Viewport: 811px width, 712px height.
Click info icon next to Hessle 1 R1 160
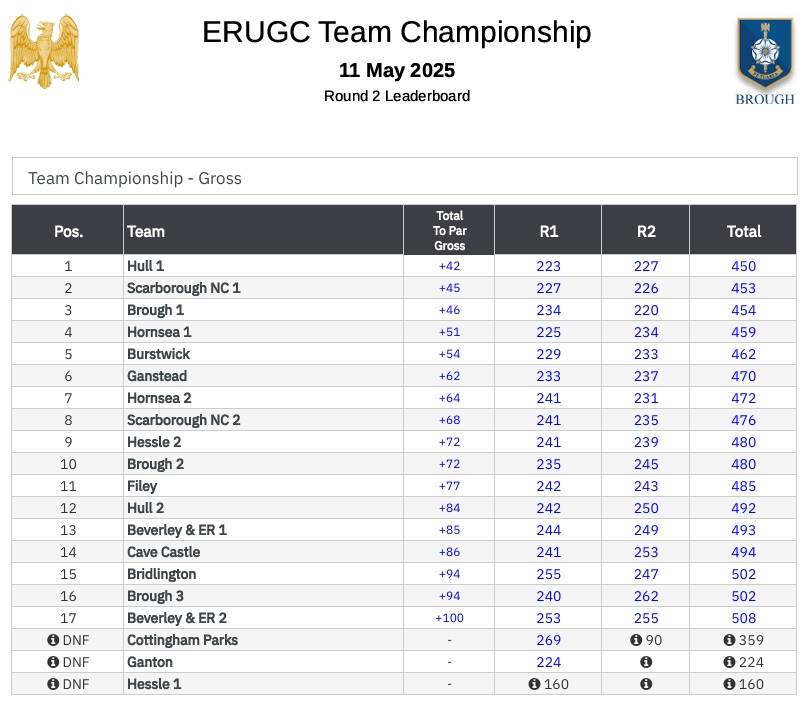[x=534, y=684]
